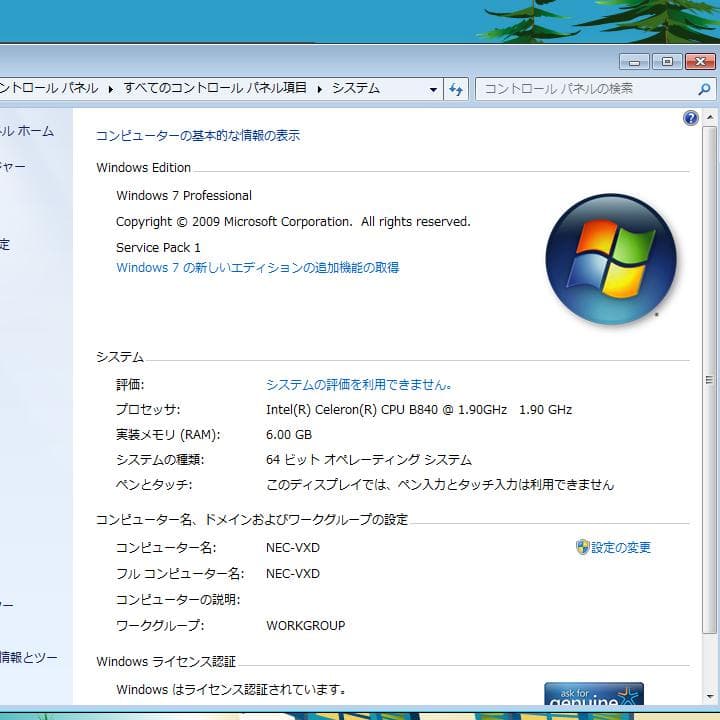Click the 実装メモリ (RAM): label
720x720 pixels.
point(168,435)
